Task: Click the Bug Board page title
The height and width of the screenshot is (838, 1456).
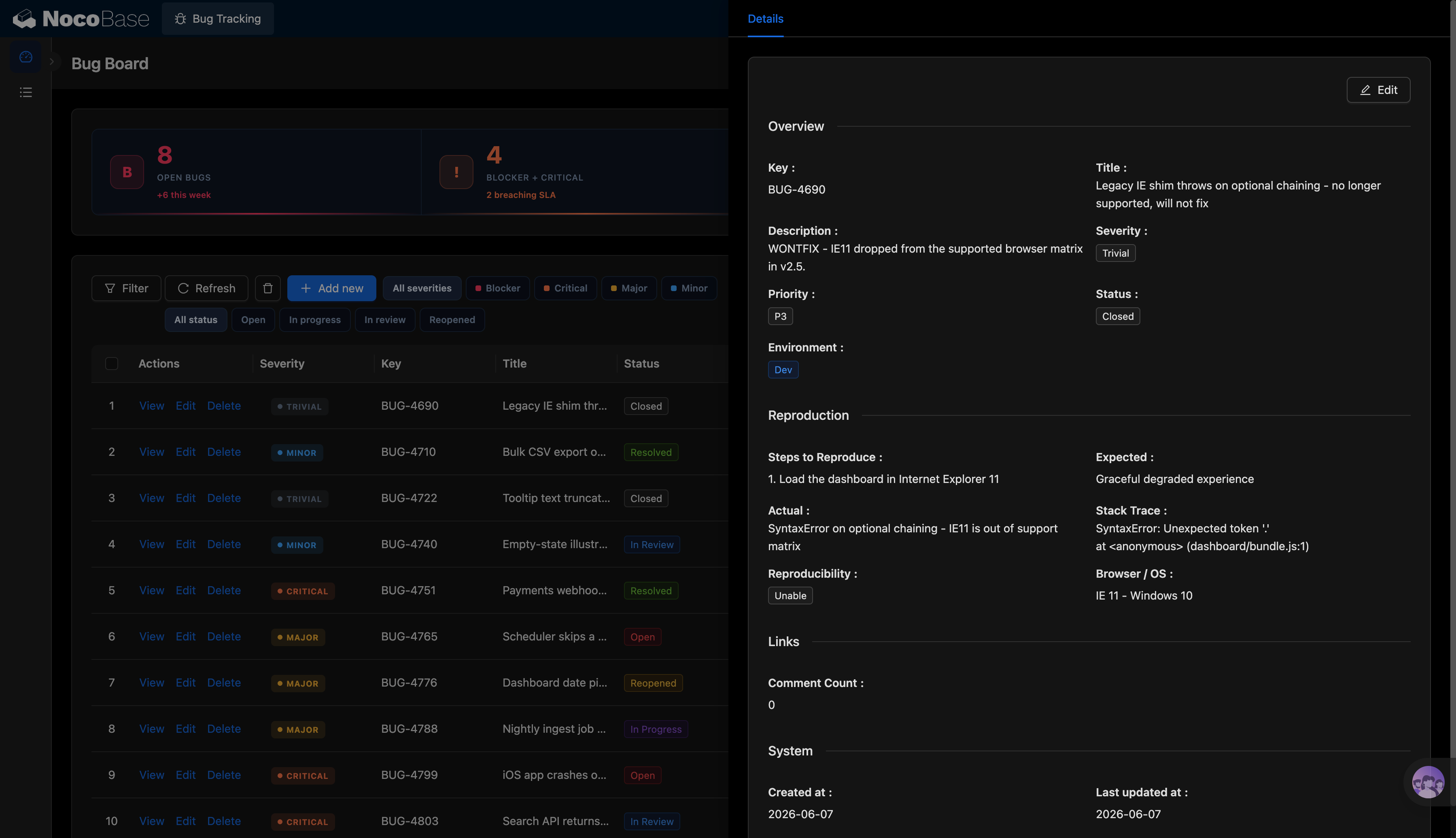Action: click(x=110, y=63)
